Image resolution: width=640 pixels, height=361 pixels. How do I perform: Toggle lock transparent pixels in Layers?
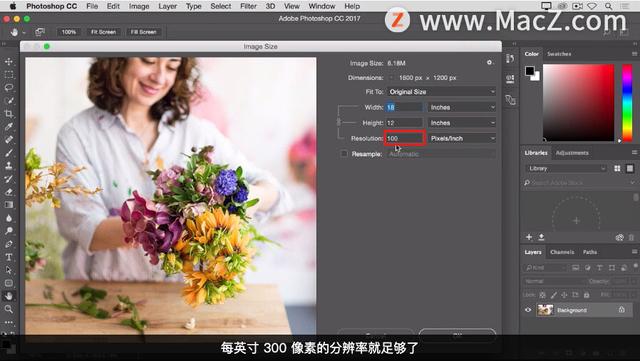point(542,294)
